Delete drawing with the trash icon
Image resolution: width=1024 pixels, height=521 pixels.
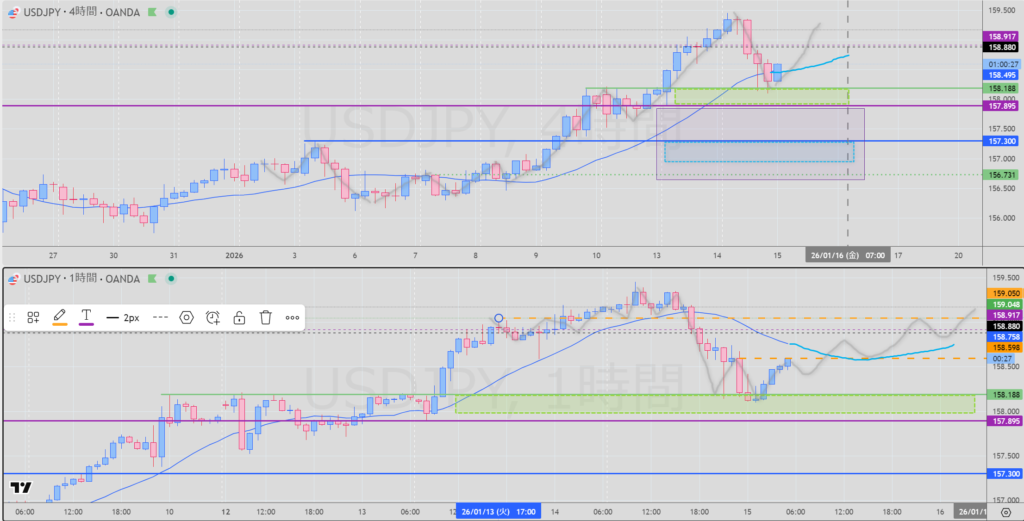(x=266, y=317)
